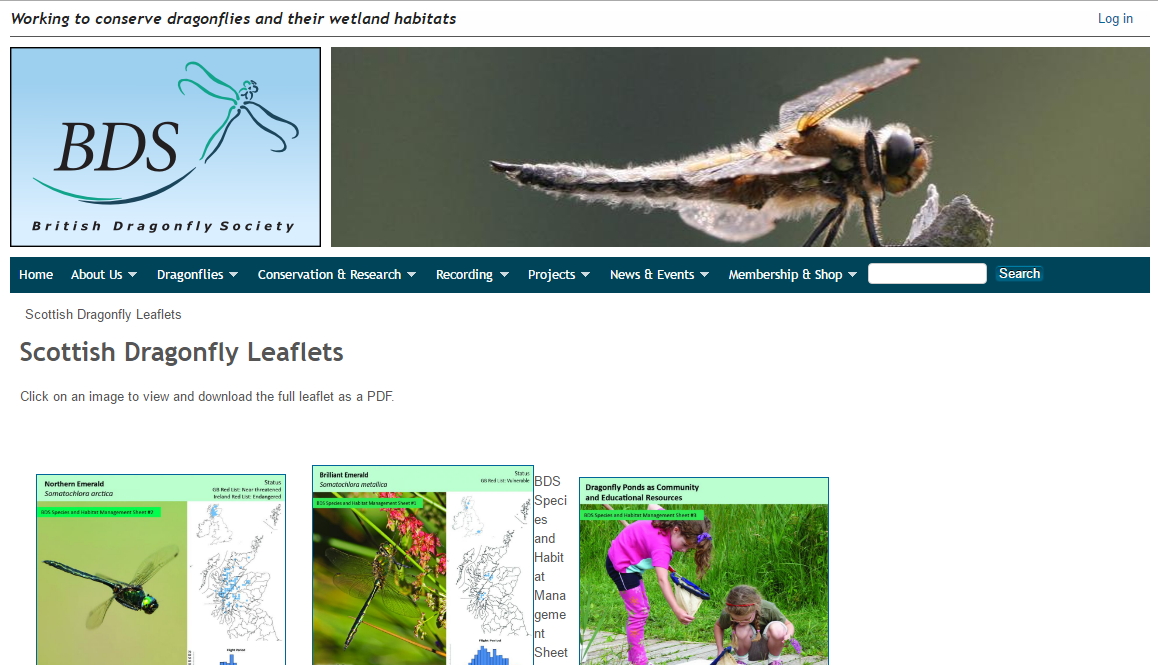
Task: Open the Dragonfly Ponds as Community leaflet
Action: [x=704, y=571]
